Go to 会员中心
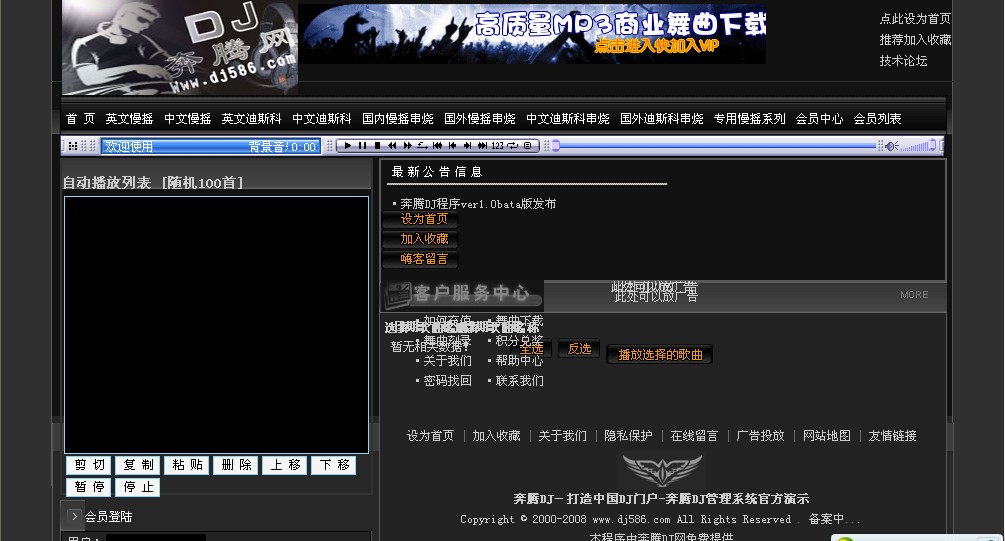This screenshot has width=1005, height=541. coord(819,119)
